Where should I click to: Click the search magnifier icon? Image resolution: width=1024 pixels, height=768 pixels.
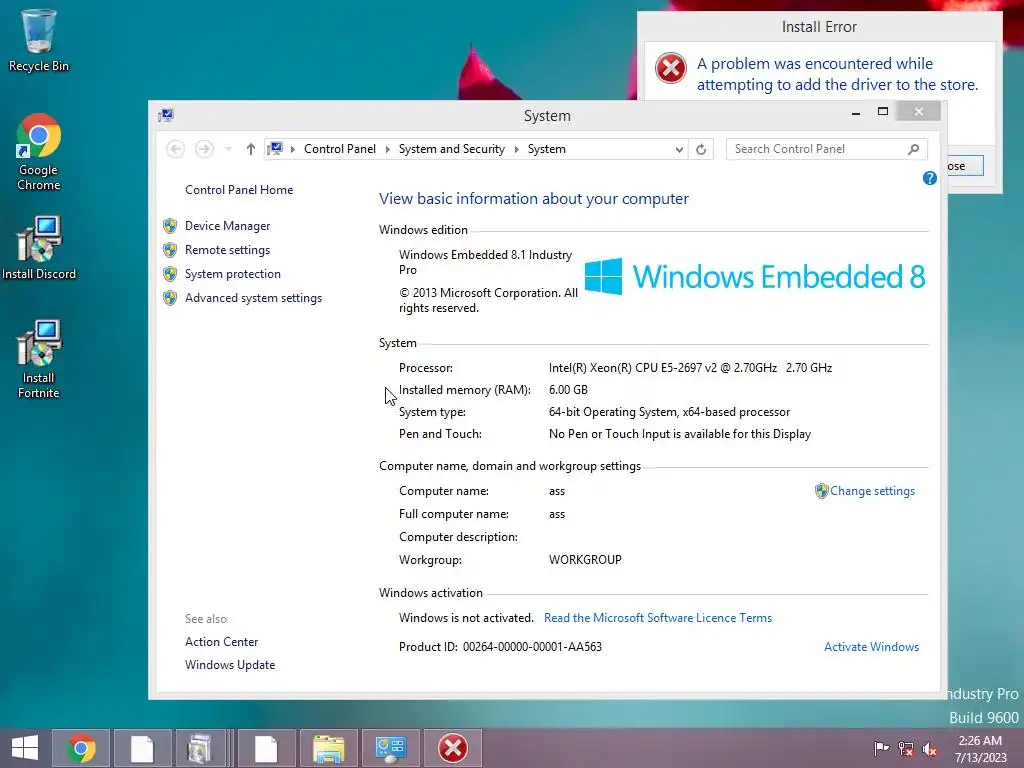tap(914, 149)
